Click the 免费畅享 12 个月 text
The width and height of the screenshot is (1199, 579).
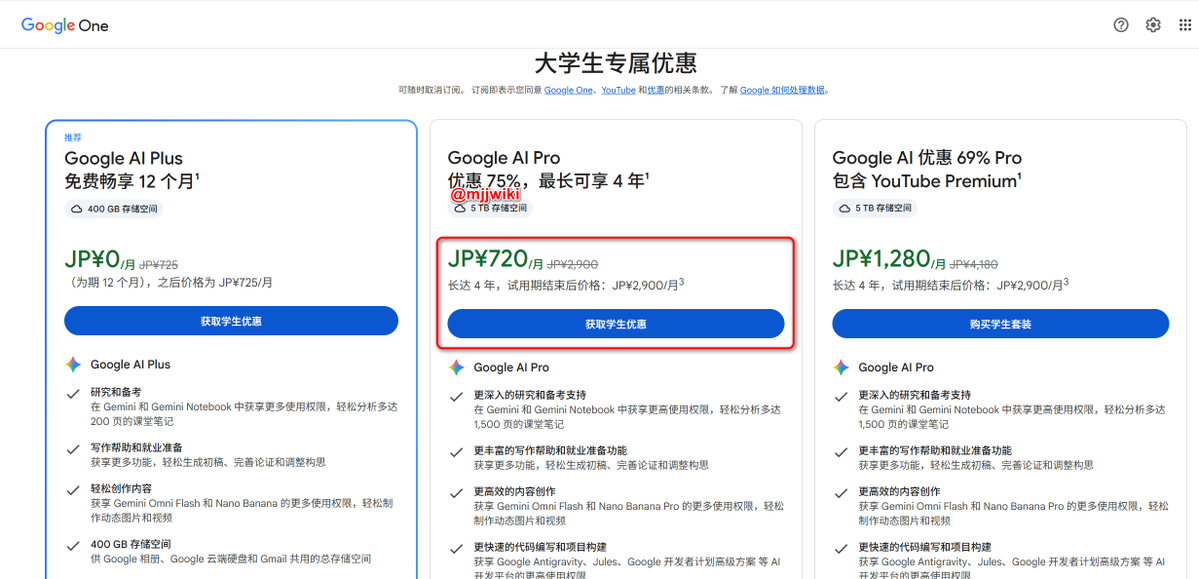132,182
